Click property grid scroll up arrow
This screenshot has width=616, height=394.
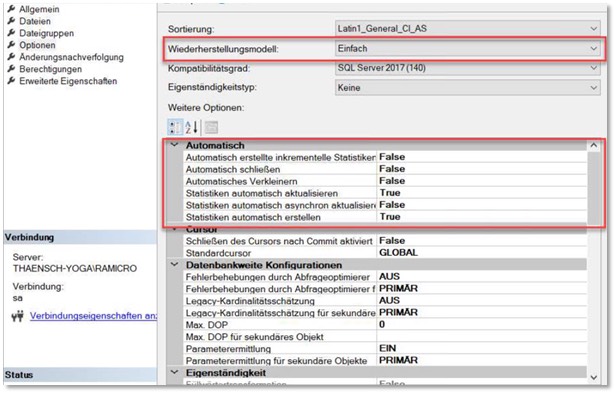pyautogui.click(x=594, y=145)
